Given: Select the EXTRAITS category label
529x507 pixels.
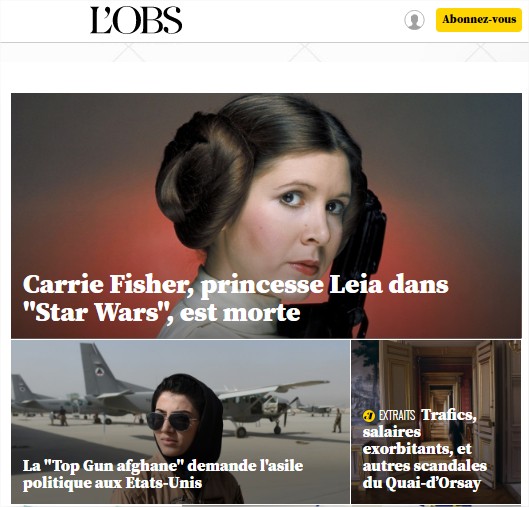Looking at the screenshot, I should 397,416.
